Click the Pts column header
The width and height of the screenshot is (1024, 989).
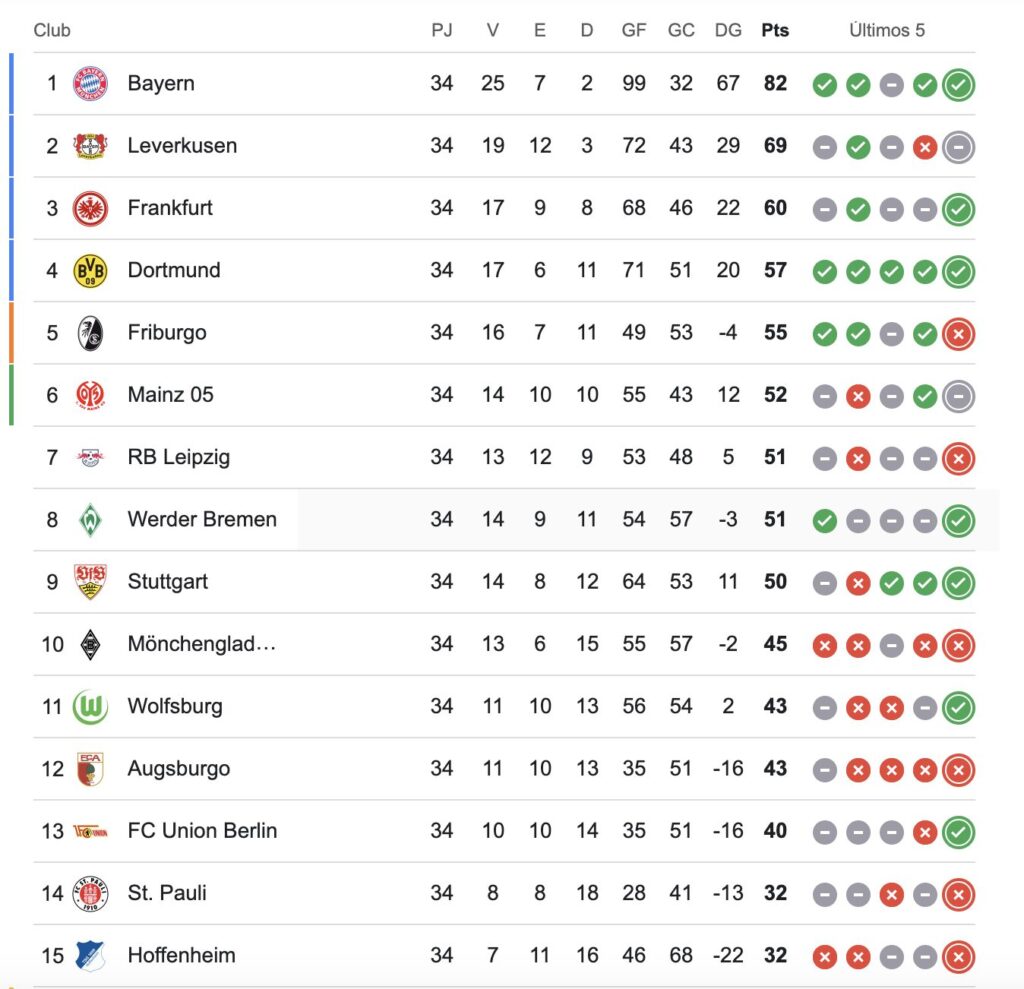pos(775,30)
